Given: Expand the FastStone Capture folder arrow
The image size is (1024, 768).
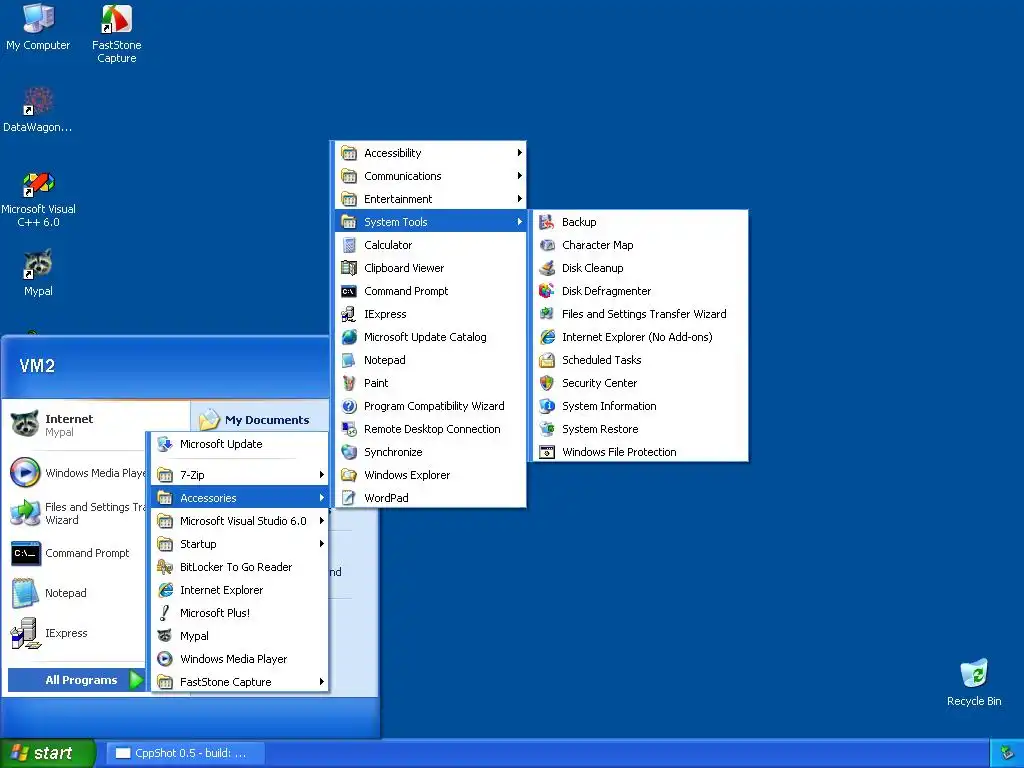Looking at the screenshot, I should 321,682.
